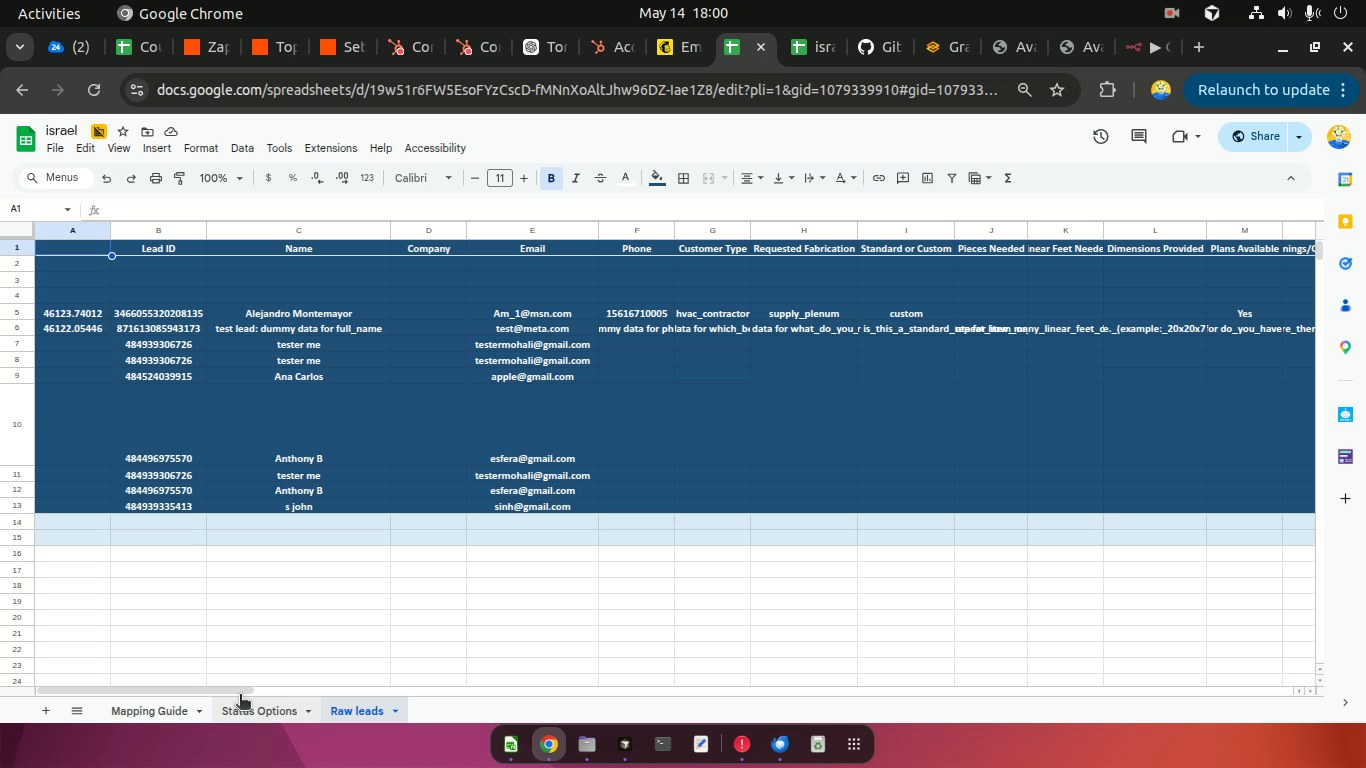Click the Share button

pos(1255,136)
